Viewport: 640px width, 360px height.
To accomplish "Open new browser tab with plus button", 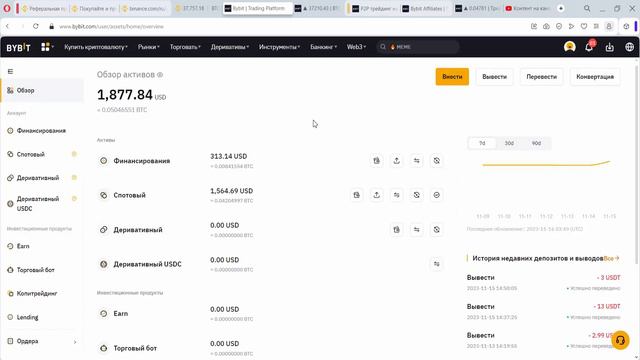I will [x=561, y=8].
